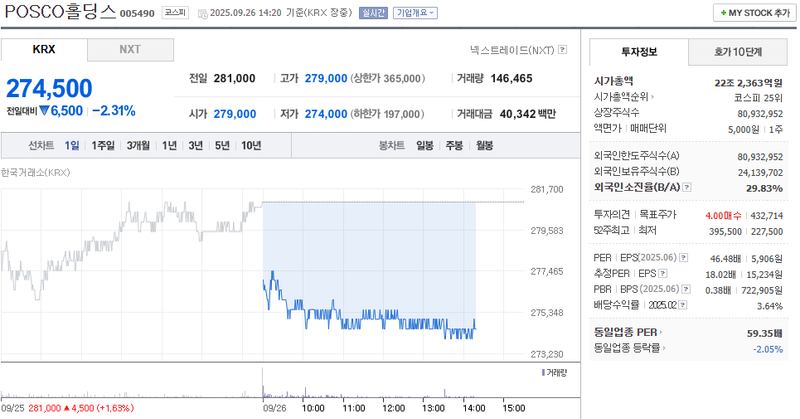Click the 한국거래소(KRX) chart label
Screen dimensions: 800x419
(35, 172)
